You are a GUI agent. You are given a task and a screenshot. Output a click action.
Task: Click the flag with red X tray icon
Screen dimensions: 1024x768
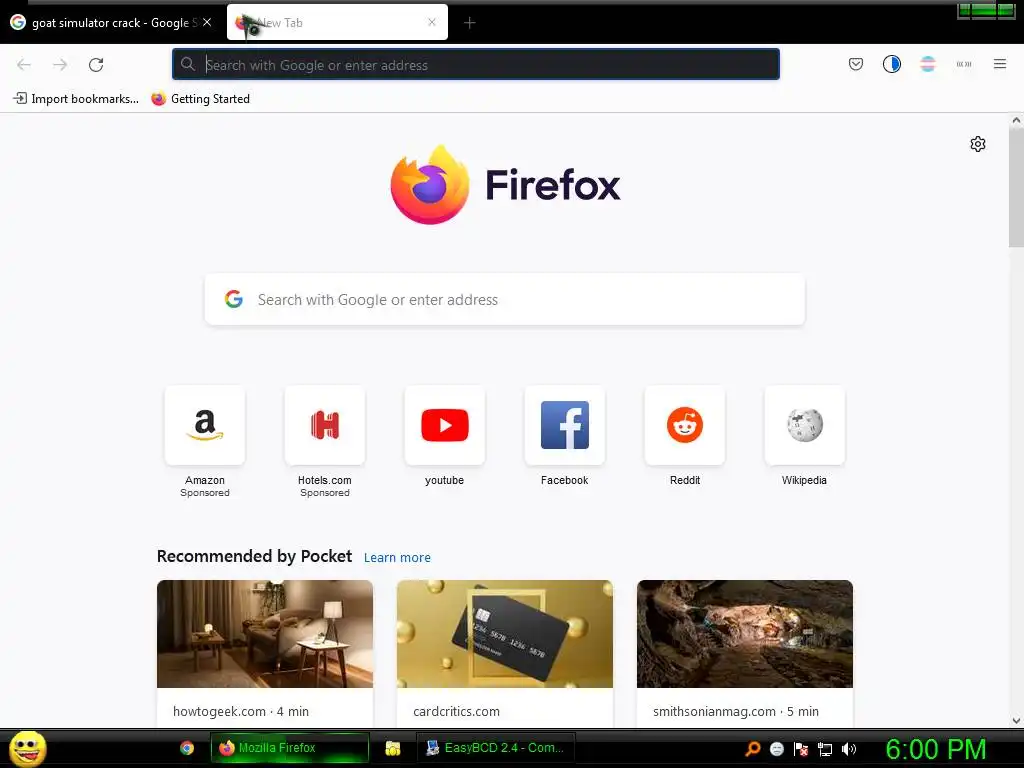801,749
